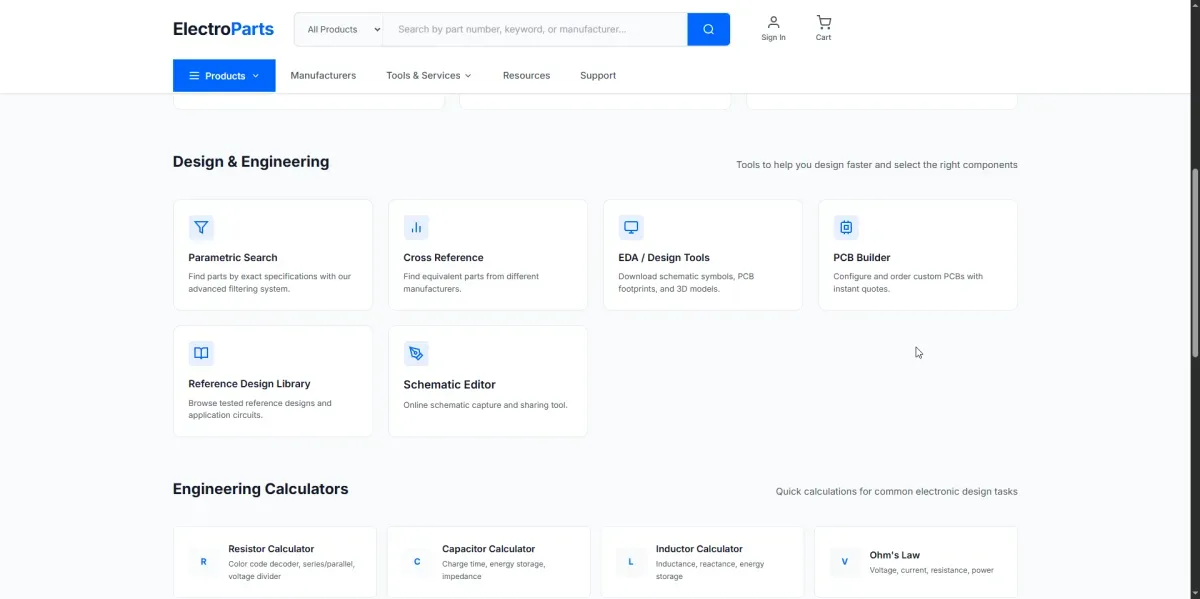Viewport: 1200px width, 599px height.
Task: Click the Reference Design Library book icon
Action: (x=201, y=353)
